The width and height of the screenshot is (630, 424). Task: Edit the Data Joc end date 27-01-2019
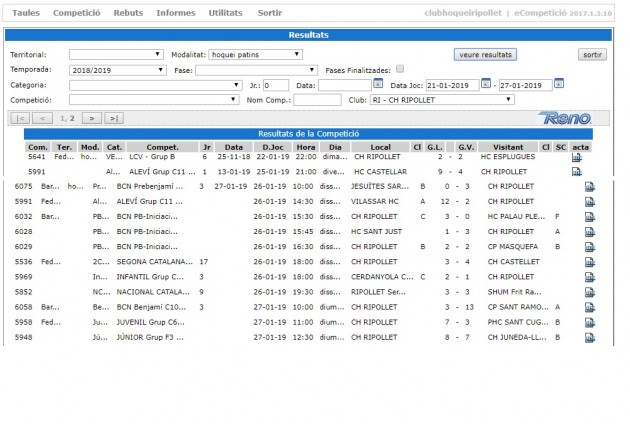526,85
